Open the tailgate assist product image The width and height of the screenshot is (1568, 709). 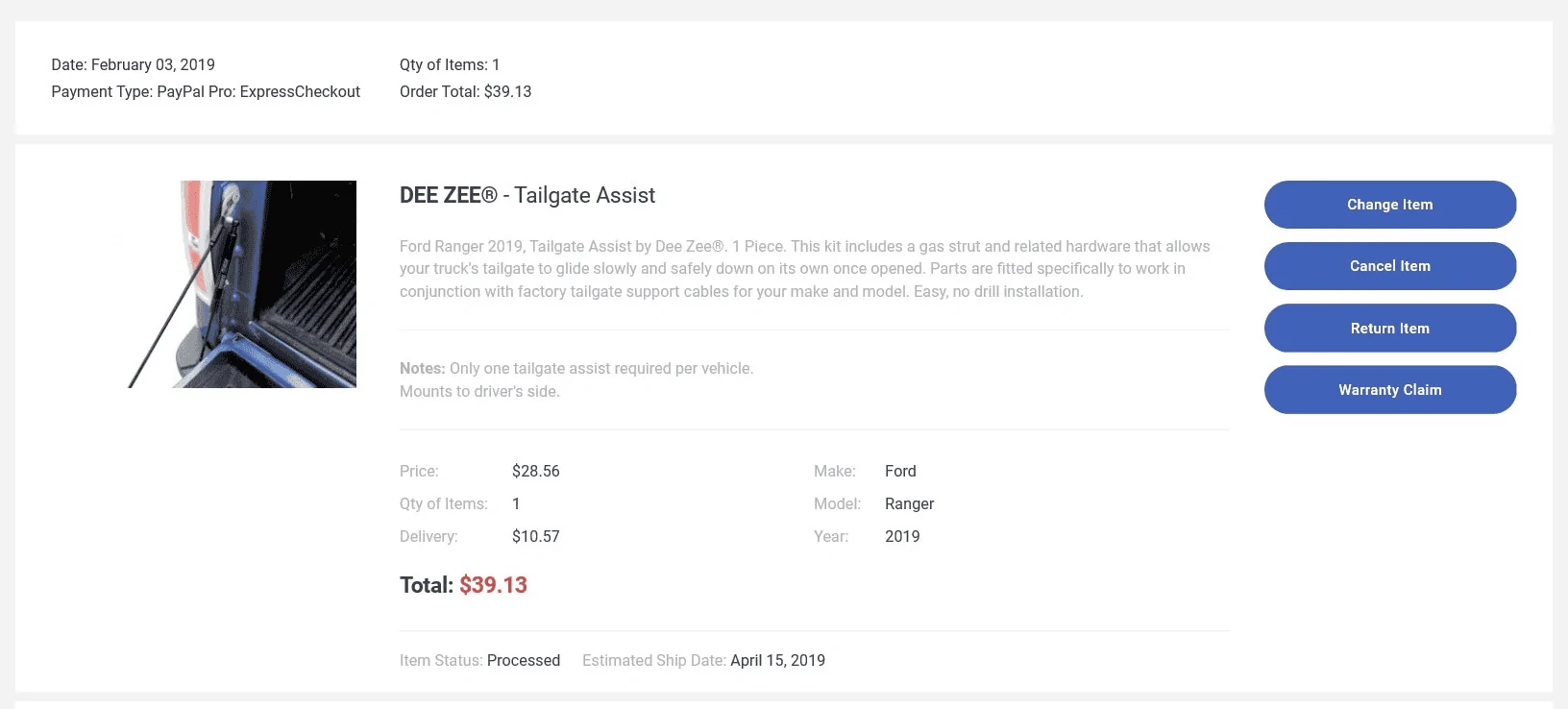pos(242,284)
